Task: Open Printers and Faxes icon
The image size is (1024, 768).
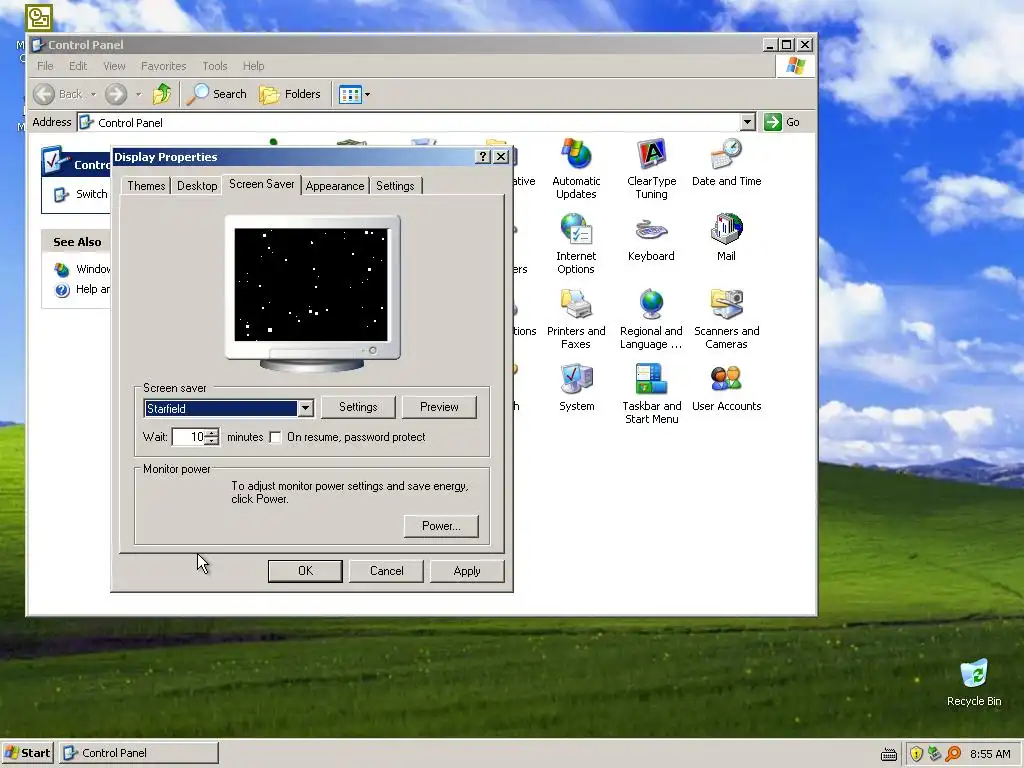Action: tap(576, 304)
